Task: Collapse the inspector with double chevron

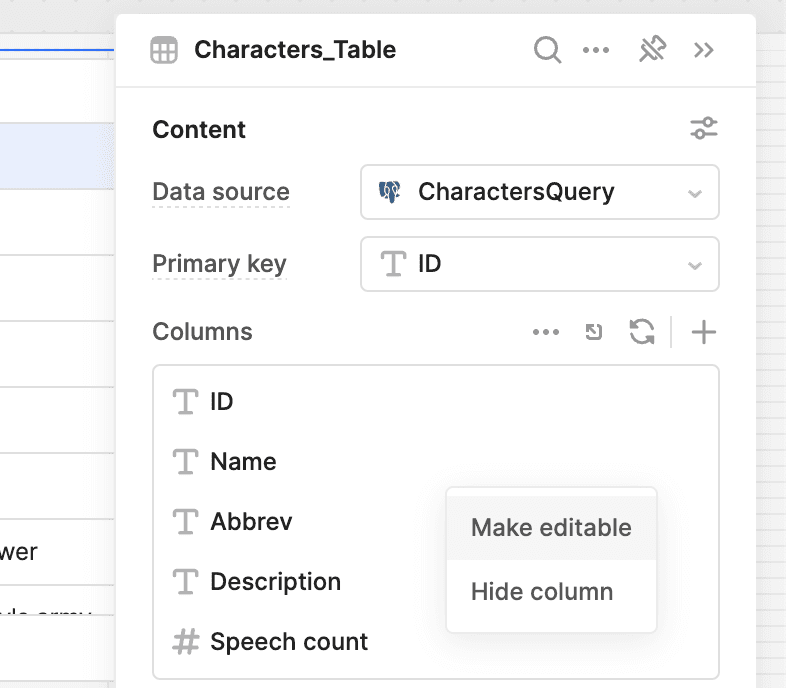Action: 704,50
